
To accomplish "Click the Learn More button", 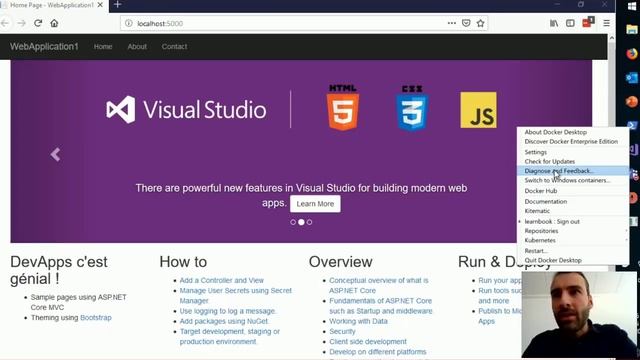I will coord(315,204).
